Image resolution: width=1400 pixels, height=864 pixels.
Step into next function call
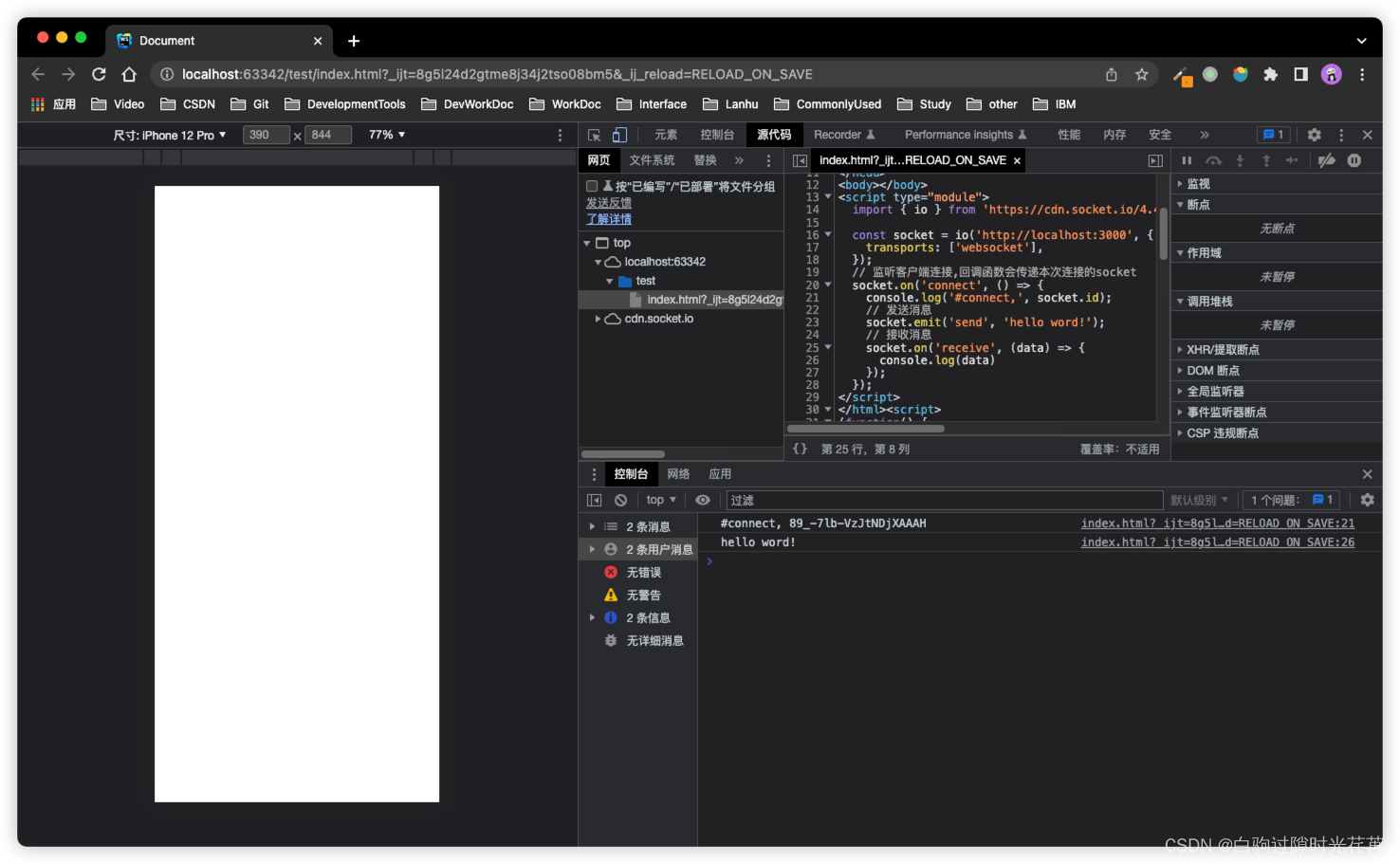pyautogui.click(x=1240, y=160)
